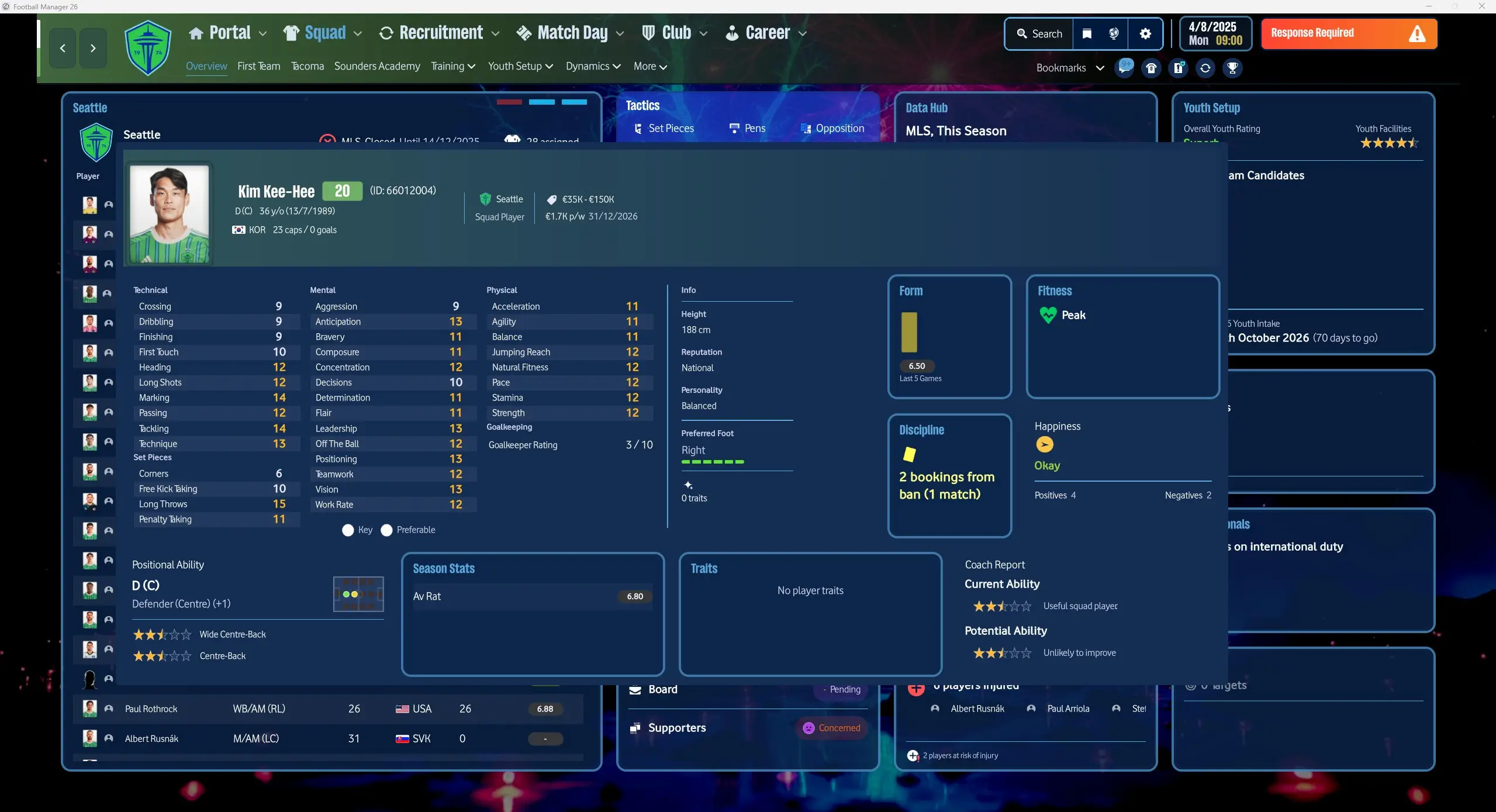The width and height of the screenshot is (1496, 812).
Task: Click the circular arrows transfers shortcut icon
Action: pyautogui.click(x=1205, y=68)
